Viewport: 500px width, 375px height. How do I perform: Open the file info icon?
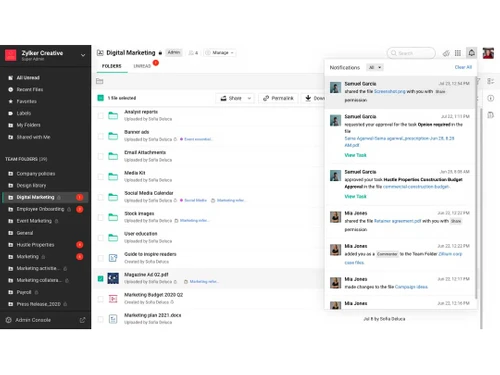[x=490, y=98]
